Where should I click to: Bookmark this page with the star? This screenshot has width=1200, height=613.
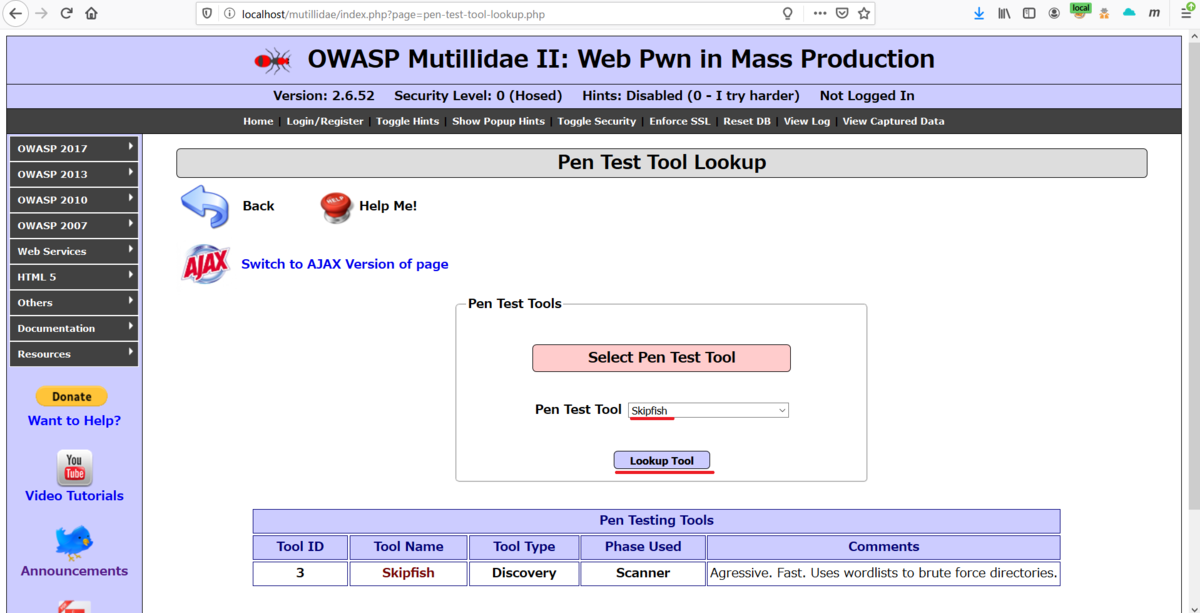pyautogui.click(x=865, y=14)
